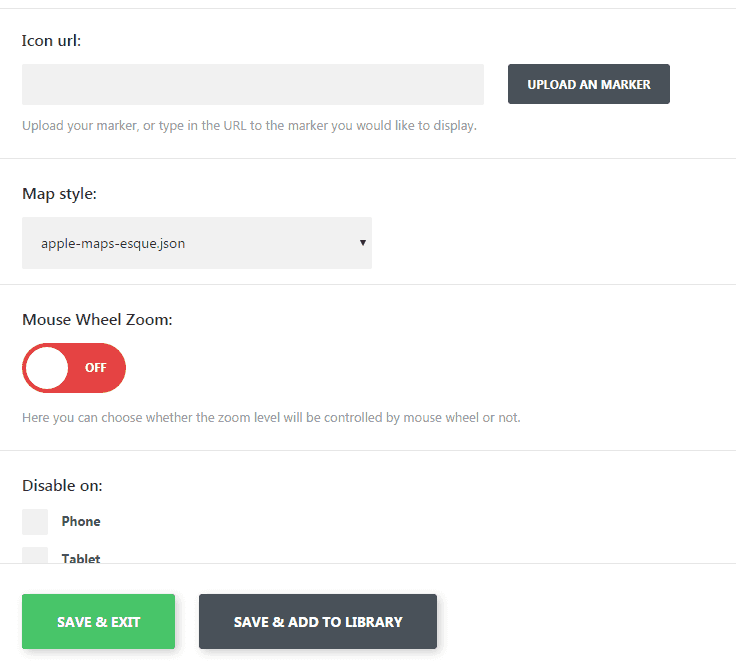Click the Icon url input field
Screen dimensions: 736x669
[x=252, y=84]
